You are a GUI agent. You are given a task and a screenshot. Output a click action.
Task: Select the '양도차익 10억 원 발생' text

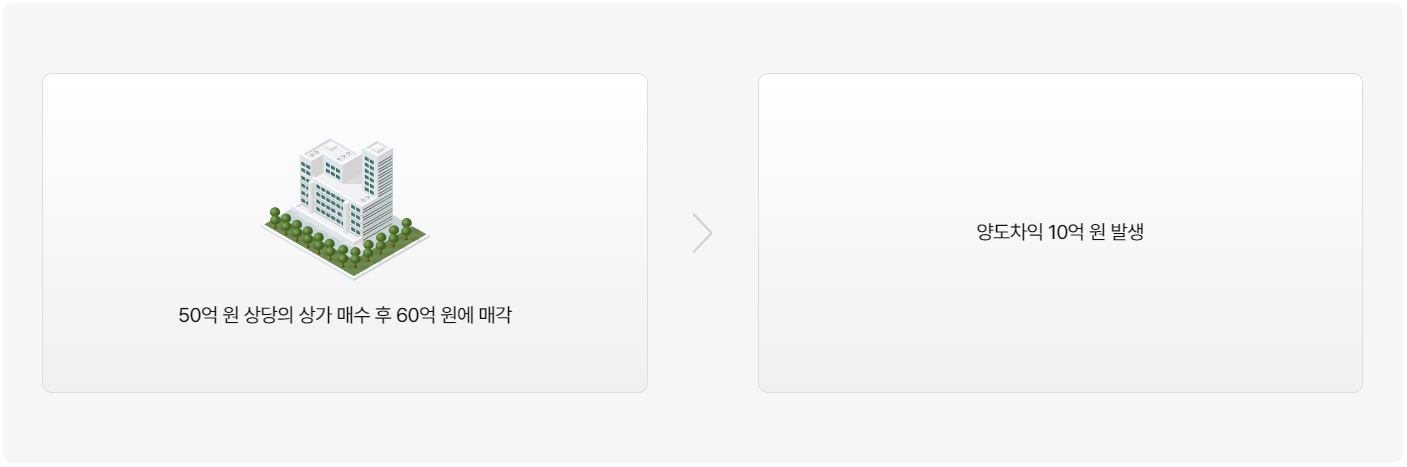click(1060, 233)
